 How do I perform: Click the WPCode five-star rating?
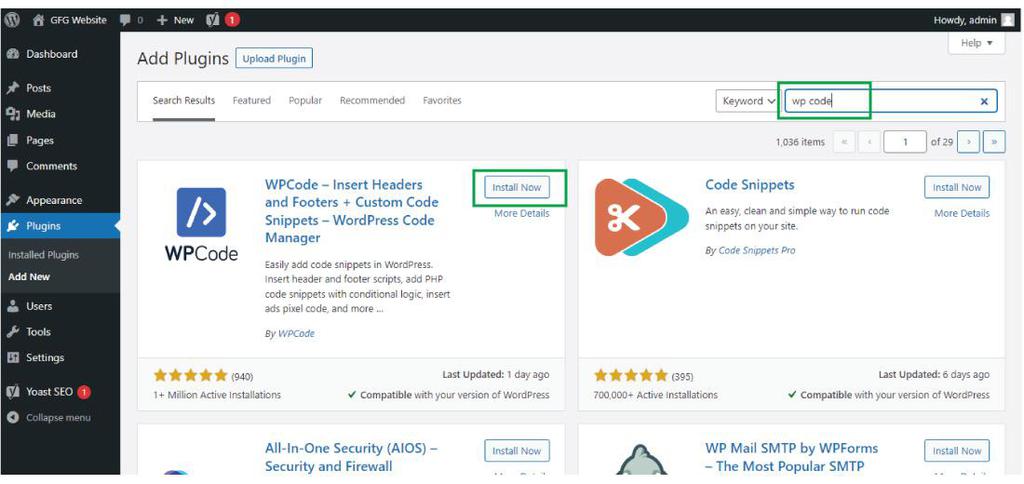191,376
